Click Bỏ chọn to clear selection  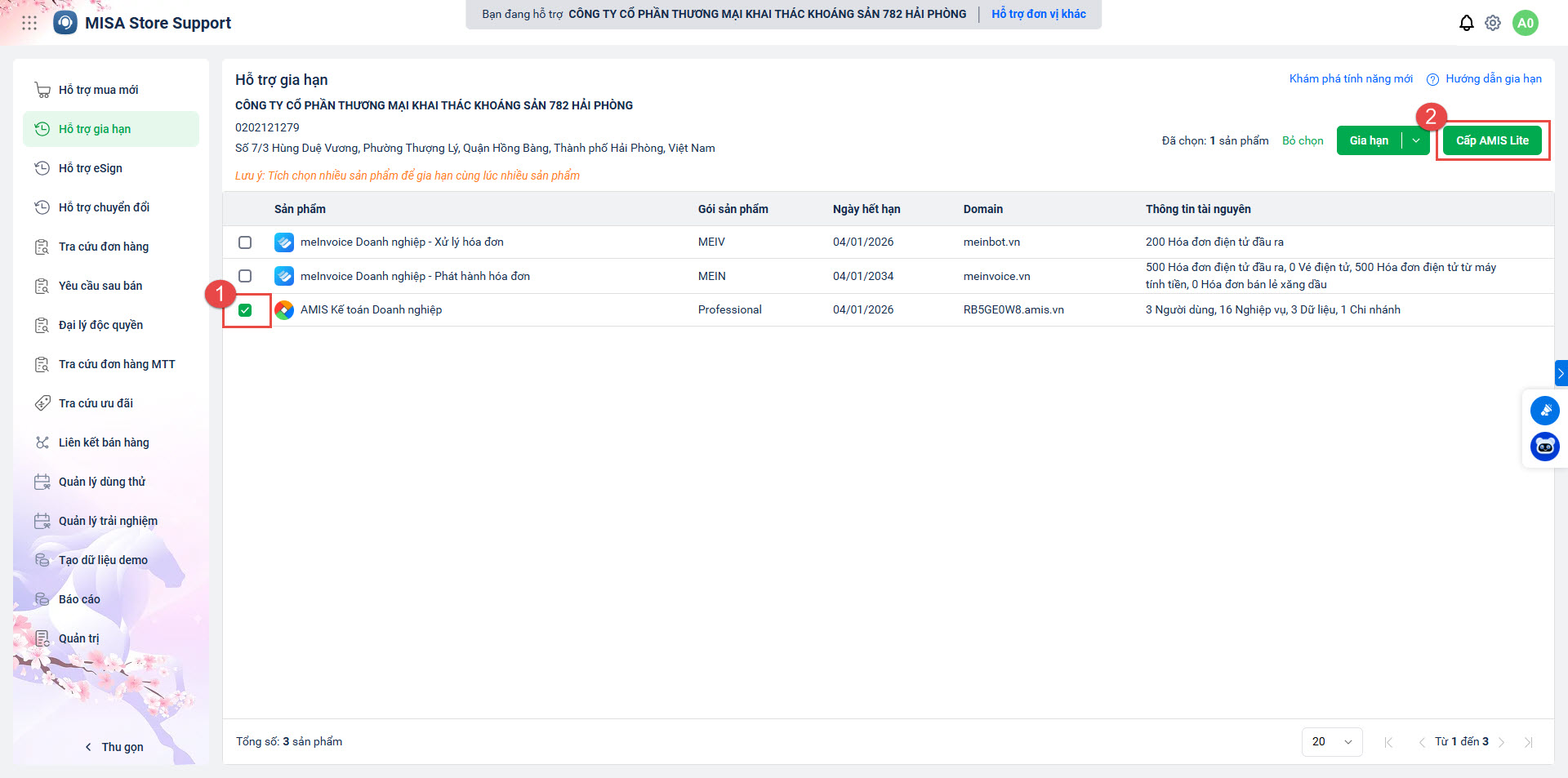pyautogui.click(x=1303, y=140)
